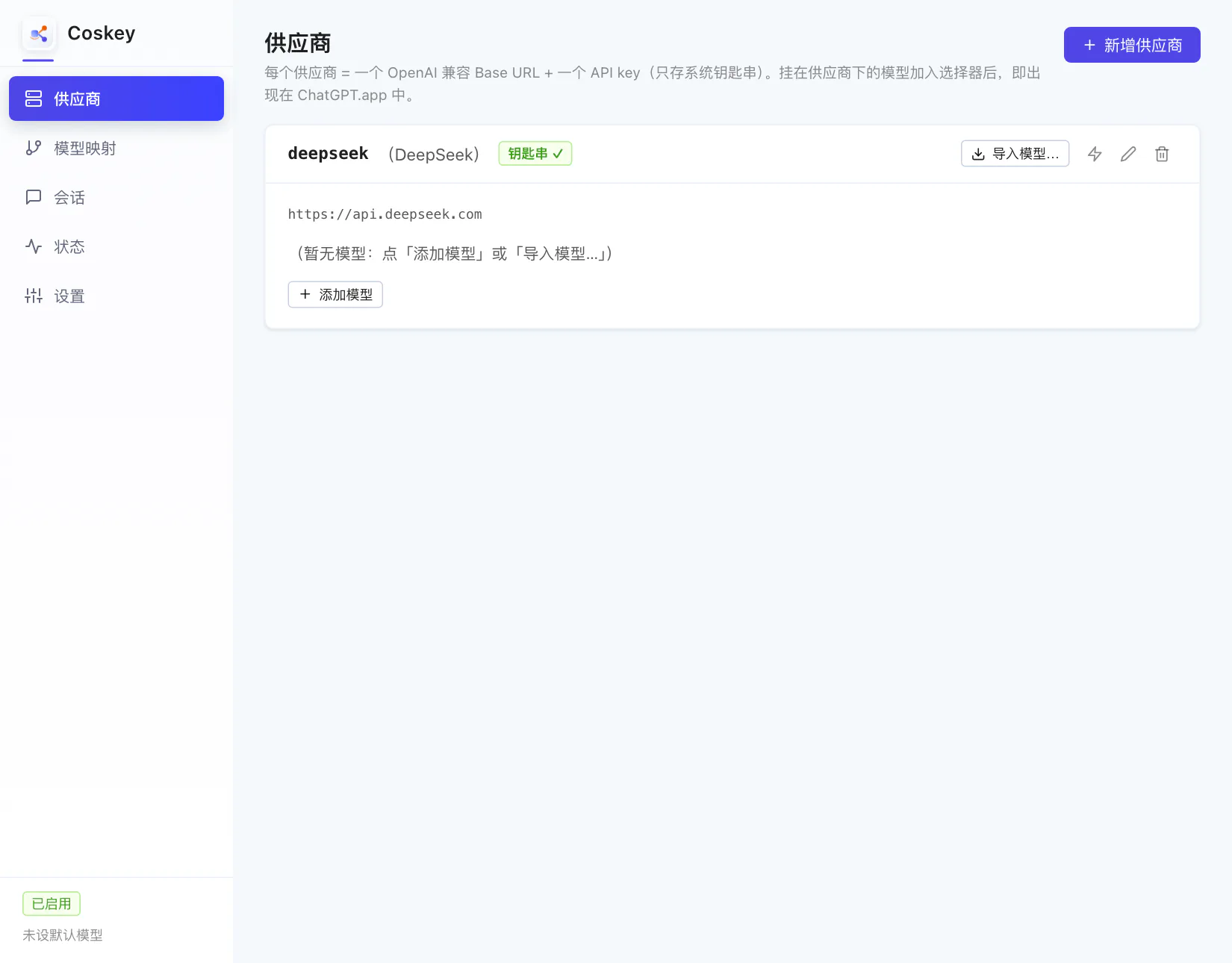Select the deepseek provider name
The image size is (1232, 963).
328,153
